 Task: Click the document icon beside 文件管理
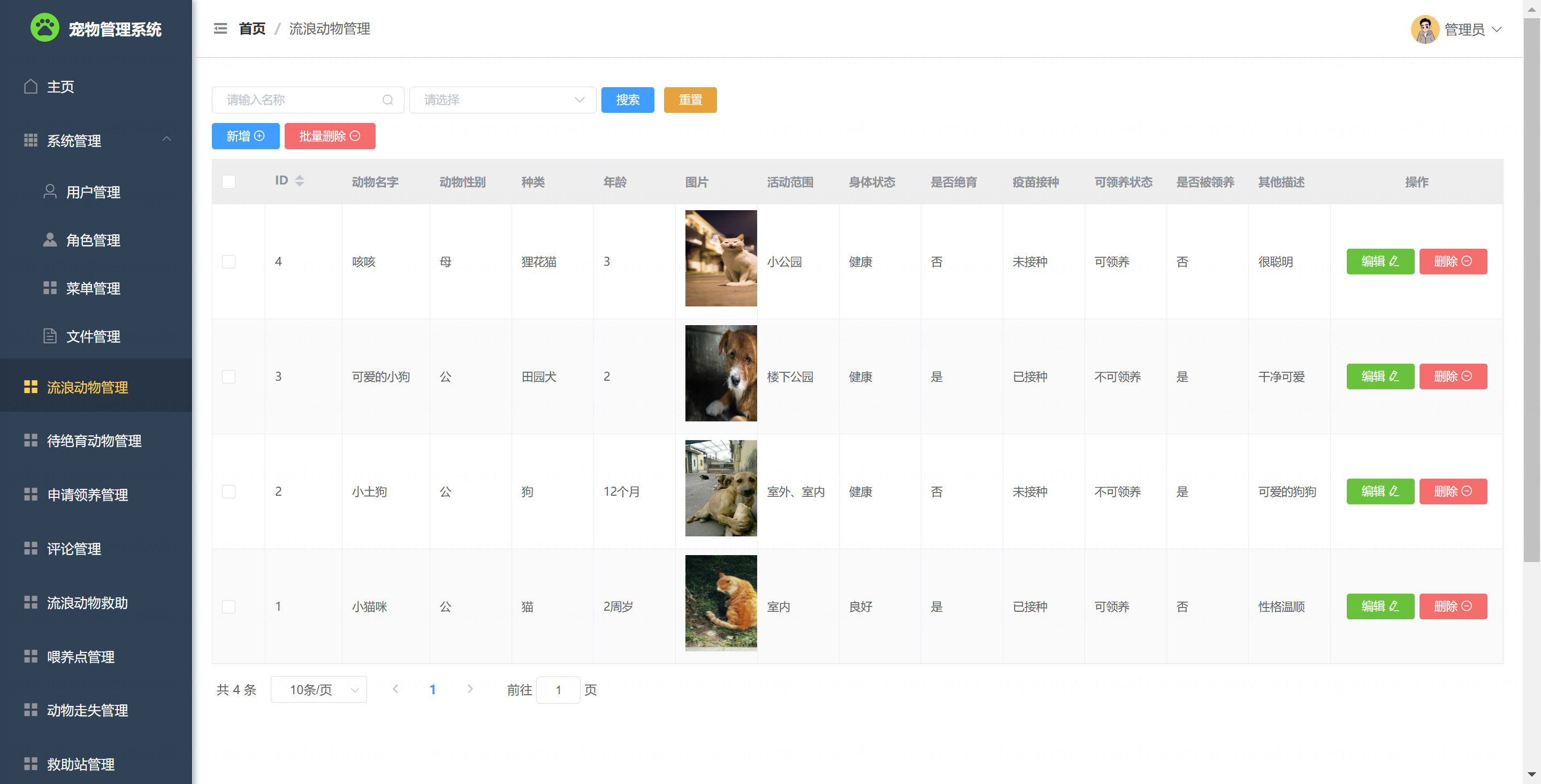50,336
